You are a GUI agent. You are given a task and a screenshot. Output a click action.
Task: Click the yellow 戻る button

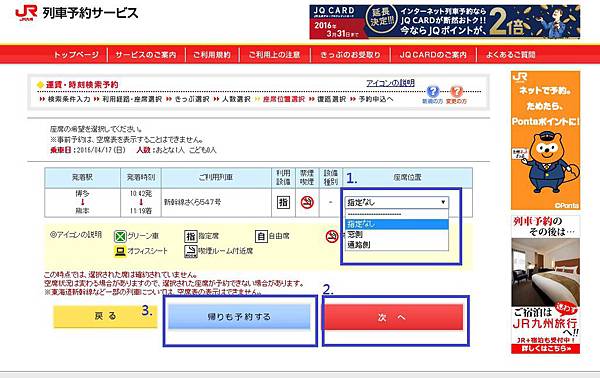tap(105, 316)
